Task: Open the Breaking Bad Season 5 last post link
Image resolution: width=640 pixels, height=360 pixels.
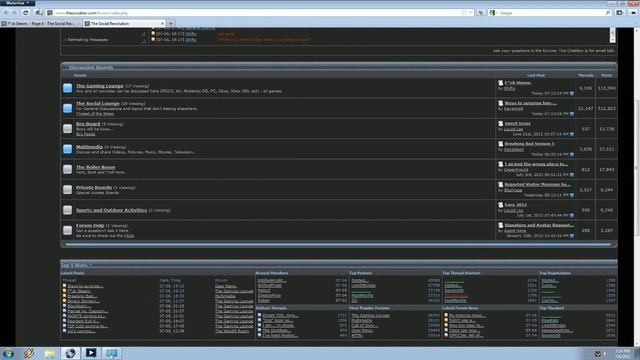Action: click(529, 144)
